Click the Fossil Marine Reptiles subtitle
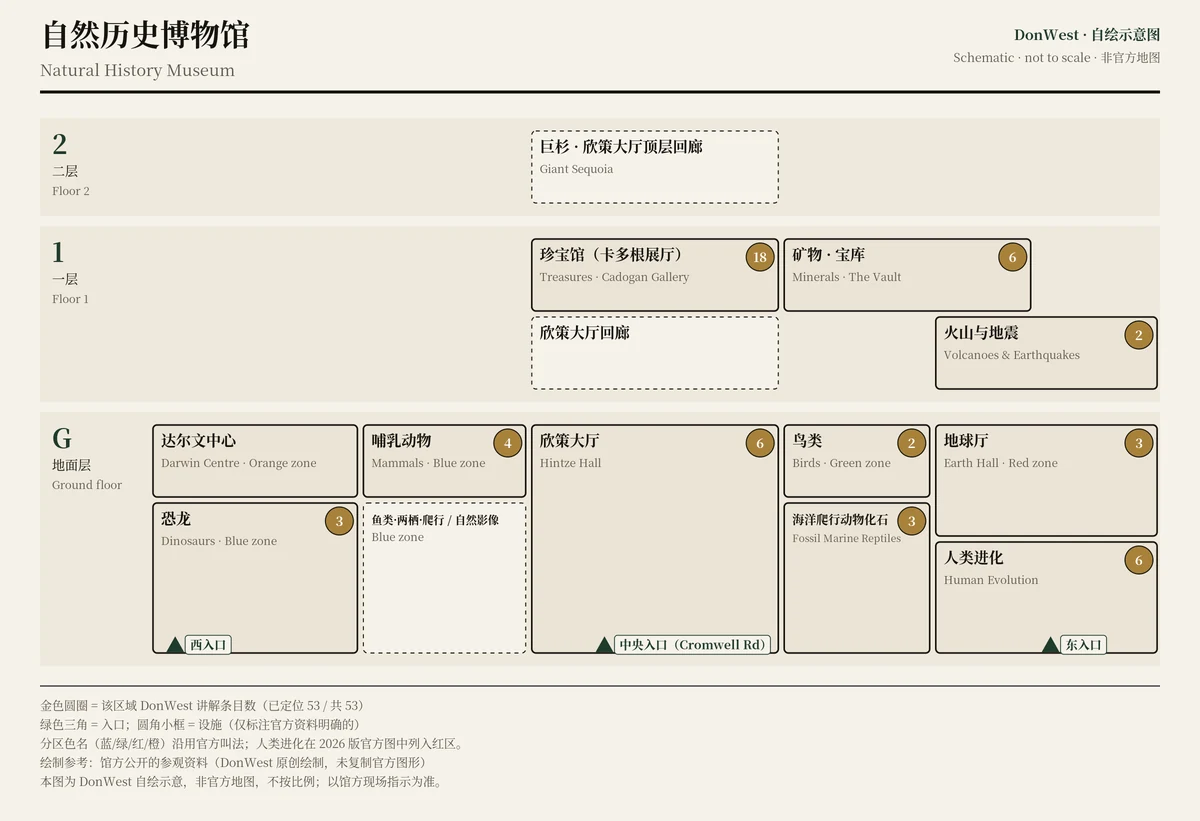Image resolution: width=1200 pixels, height=821 pixels. pyautogui.click(x=847, y=538)
